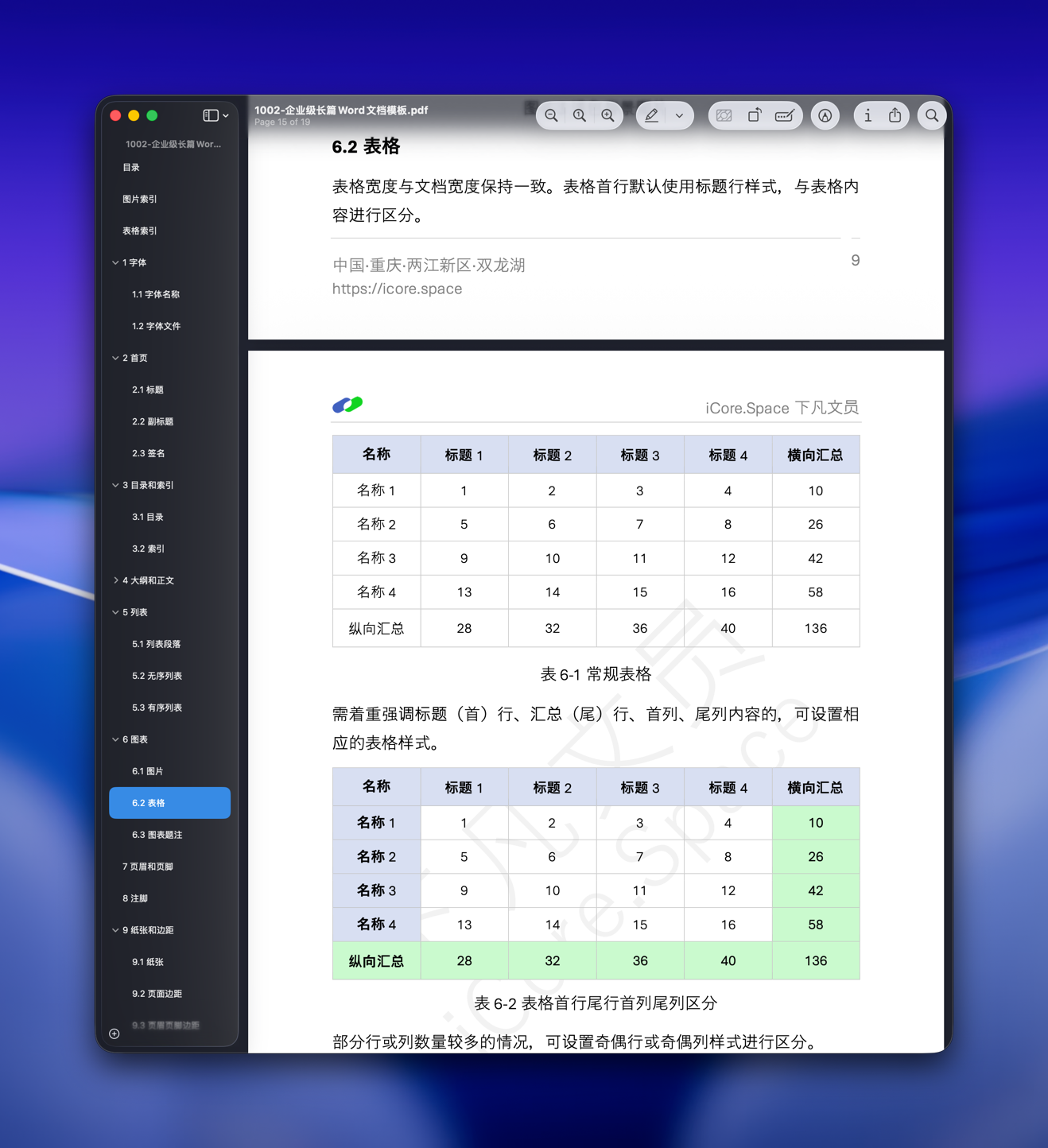Zoom in using the magnifier plus icon
Screen dimensions: 1048x1148
click(608, 115)
